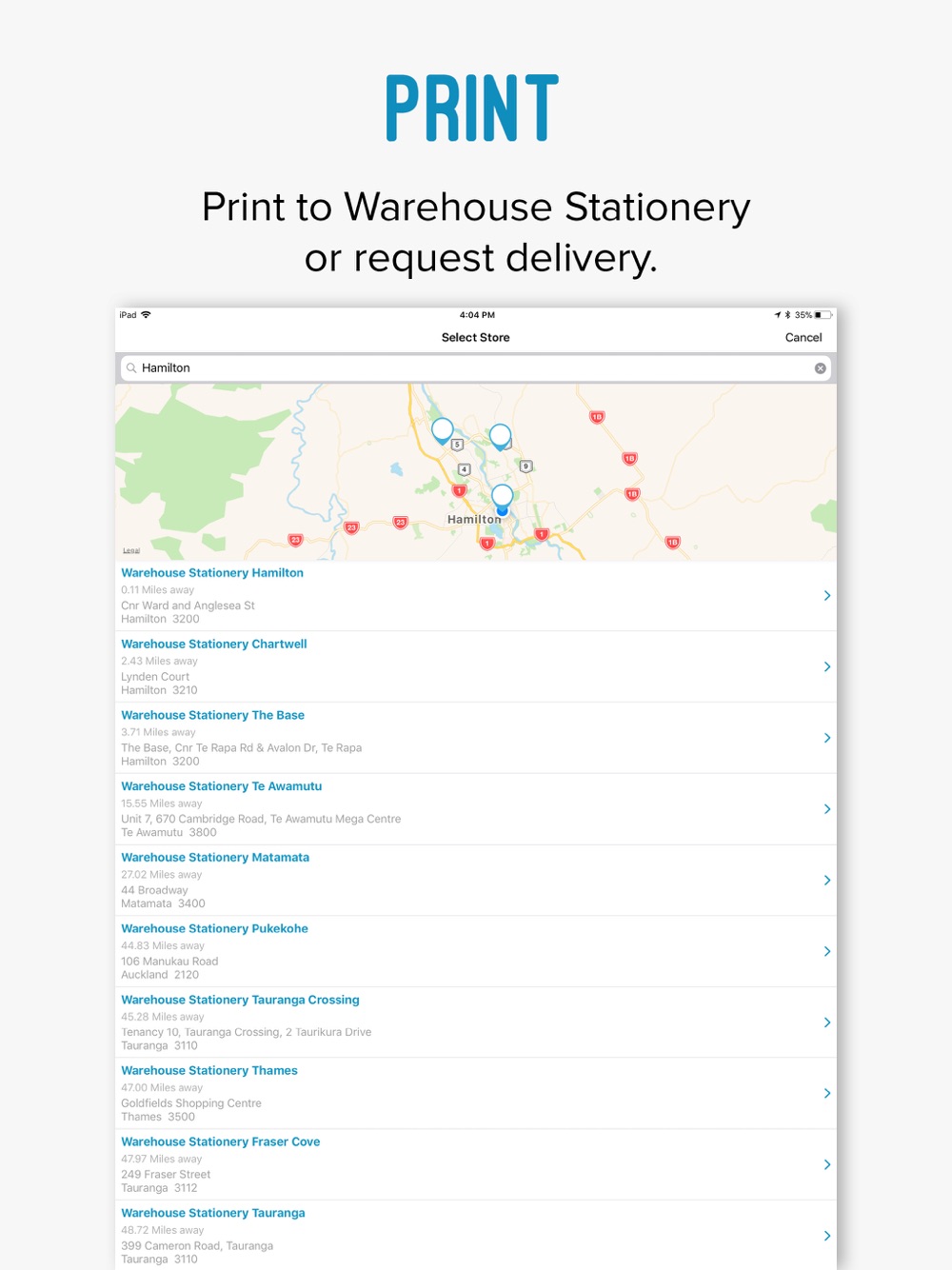The image size is (952, 1270).
Task: Open Warehouse Stationery Tauranga store
Action: click(476, 1235)
